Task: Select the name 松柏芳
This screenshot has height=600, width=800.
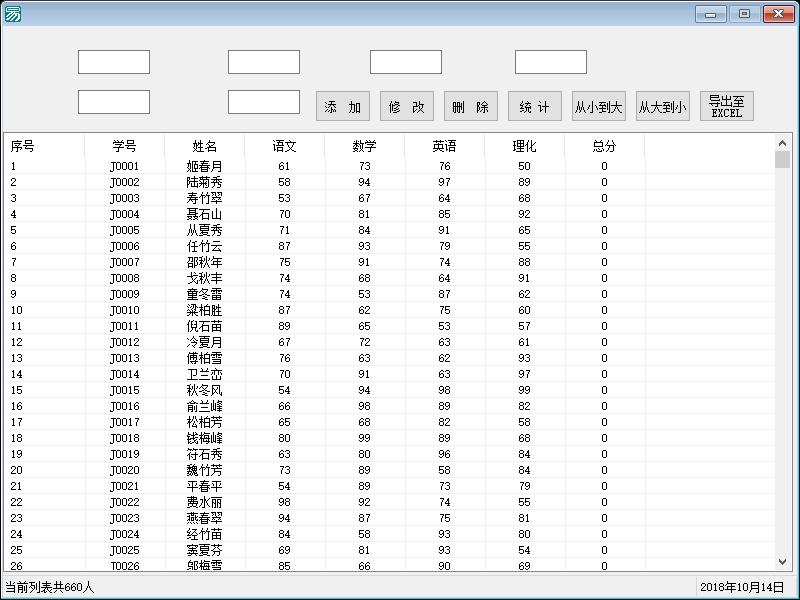Action: pos(205,422)
